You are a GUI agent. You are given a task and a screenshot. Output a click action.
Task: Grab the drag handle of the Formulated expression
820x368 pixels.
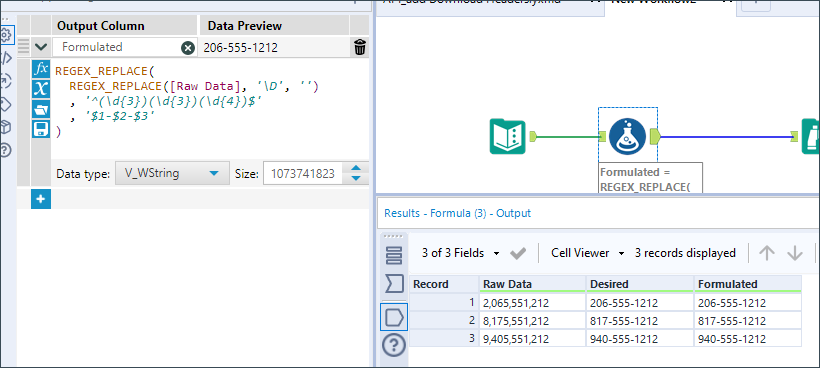(24, 47)
